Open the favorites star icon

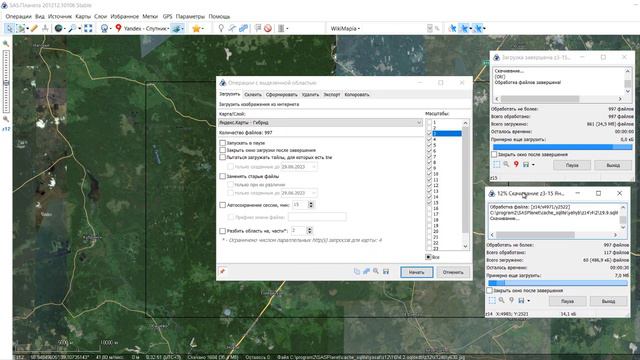[196, 28]
